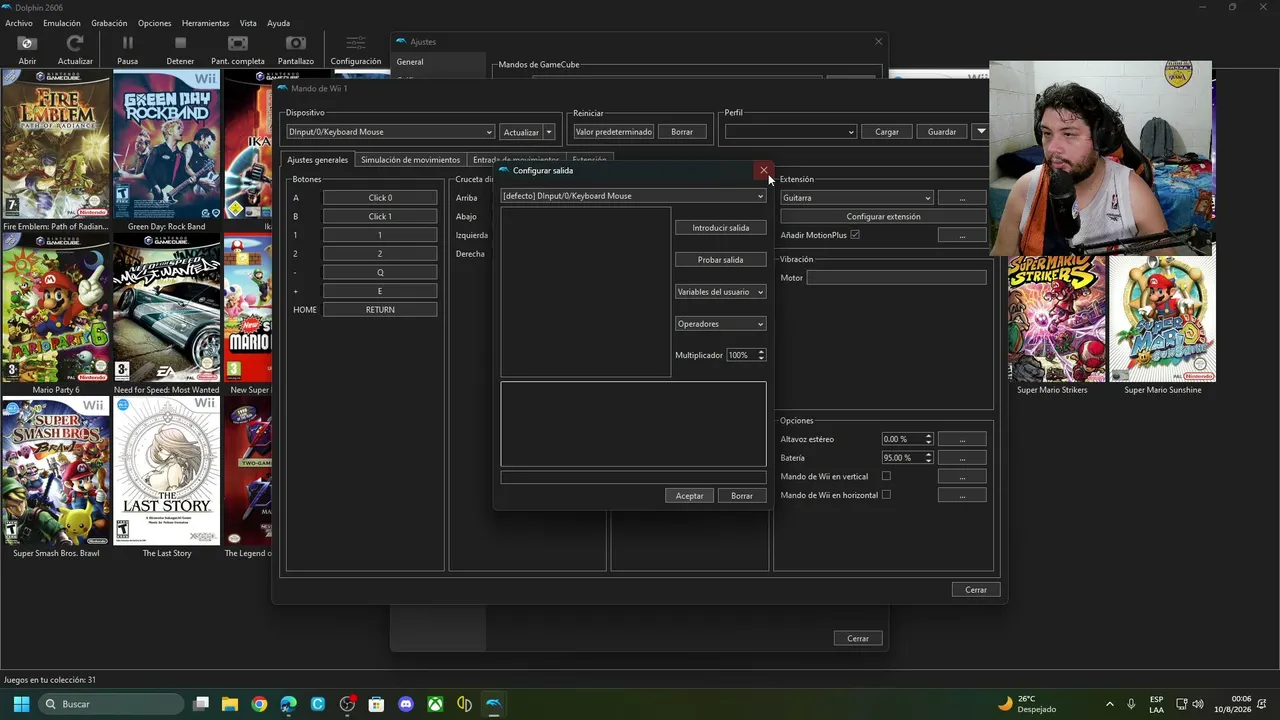Click the Guardar profile button

[x=942, y=132]
